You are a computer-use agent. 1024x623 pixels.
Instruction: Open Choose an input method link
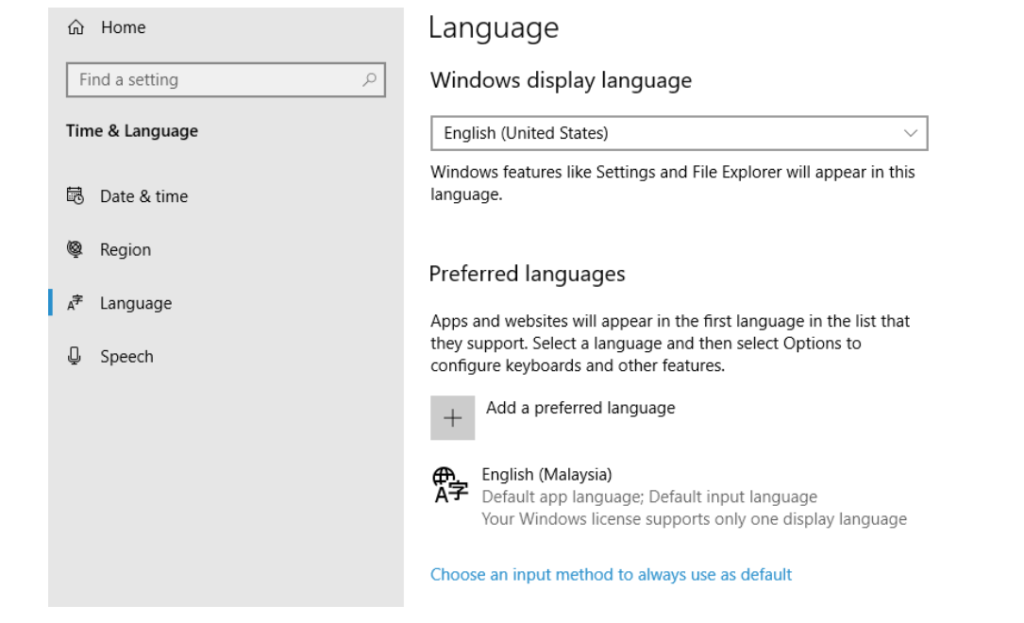coord(611,575)
